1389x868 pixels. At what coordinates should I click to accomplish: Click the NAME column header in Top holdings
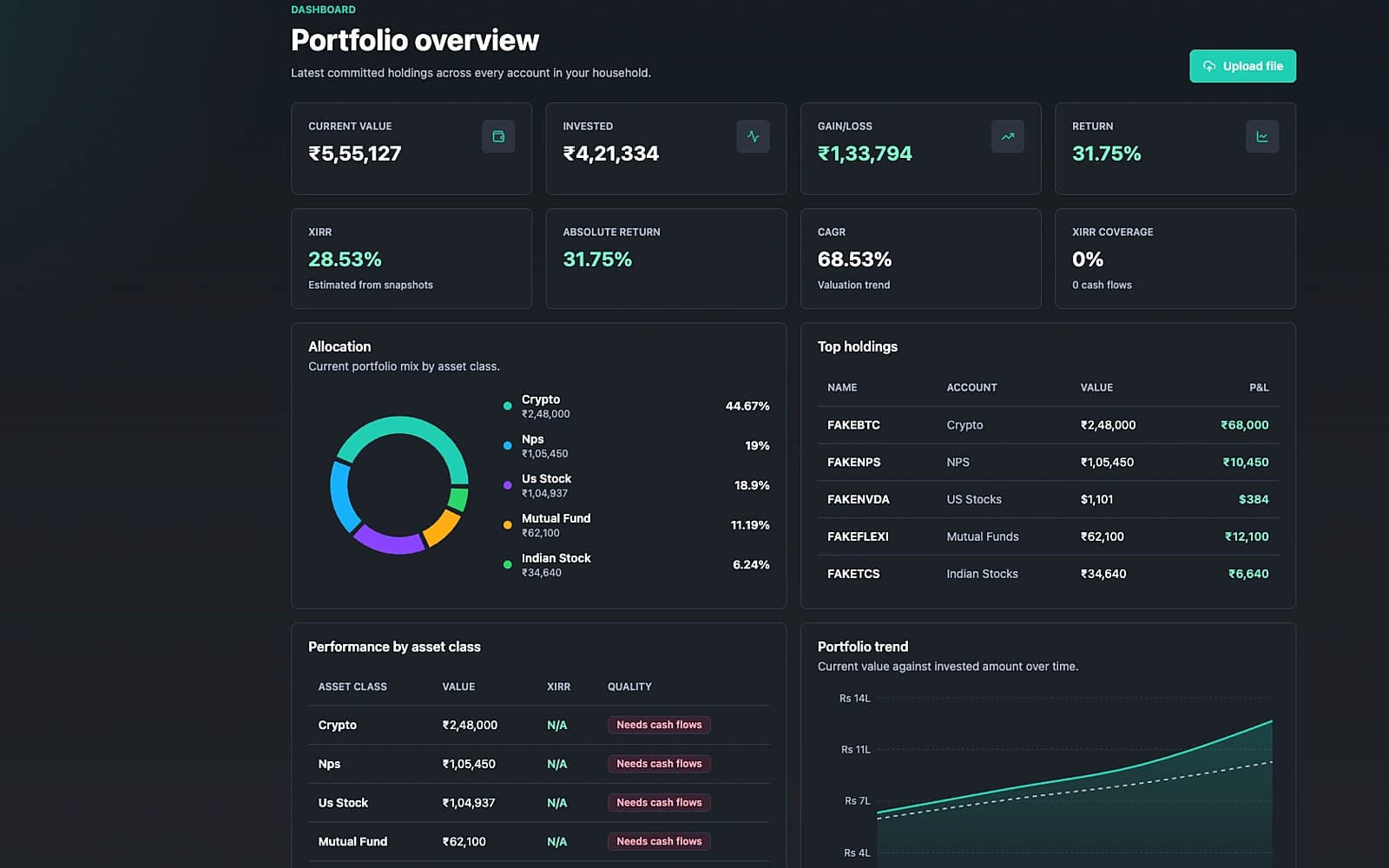(x=842, y=388)
